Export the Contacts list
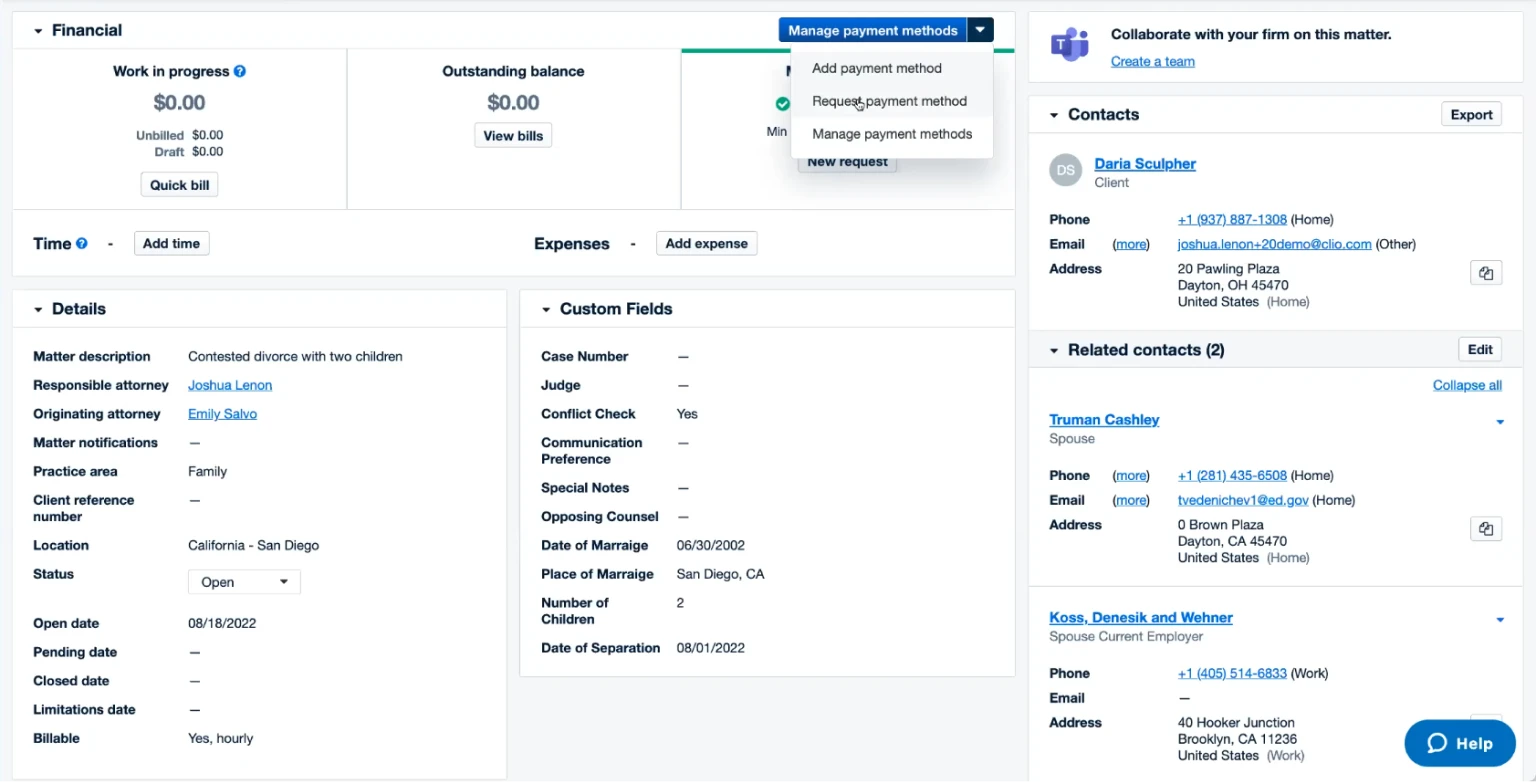Viewport: 1536px width, 782px height. (x=1470, y=114)
